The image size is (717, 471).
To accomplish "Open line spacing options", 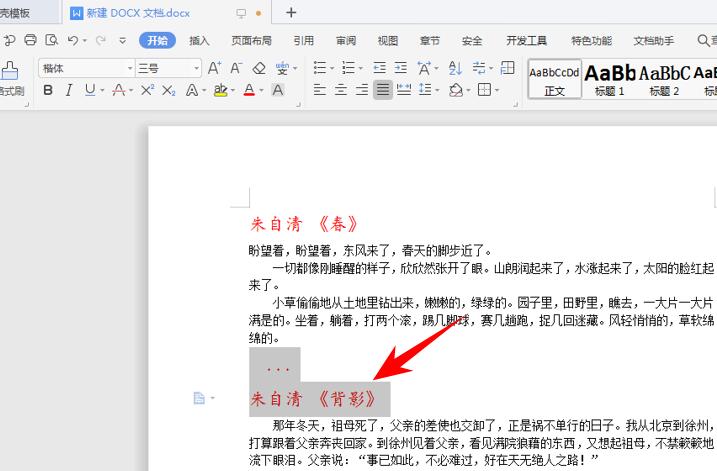I will [x=425, y=90].
